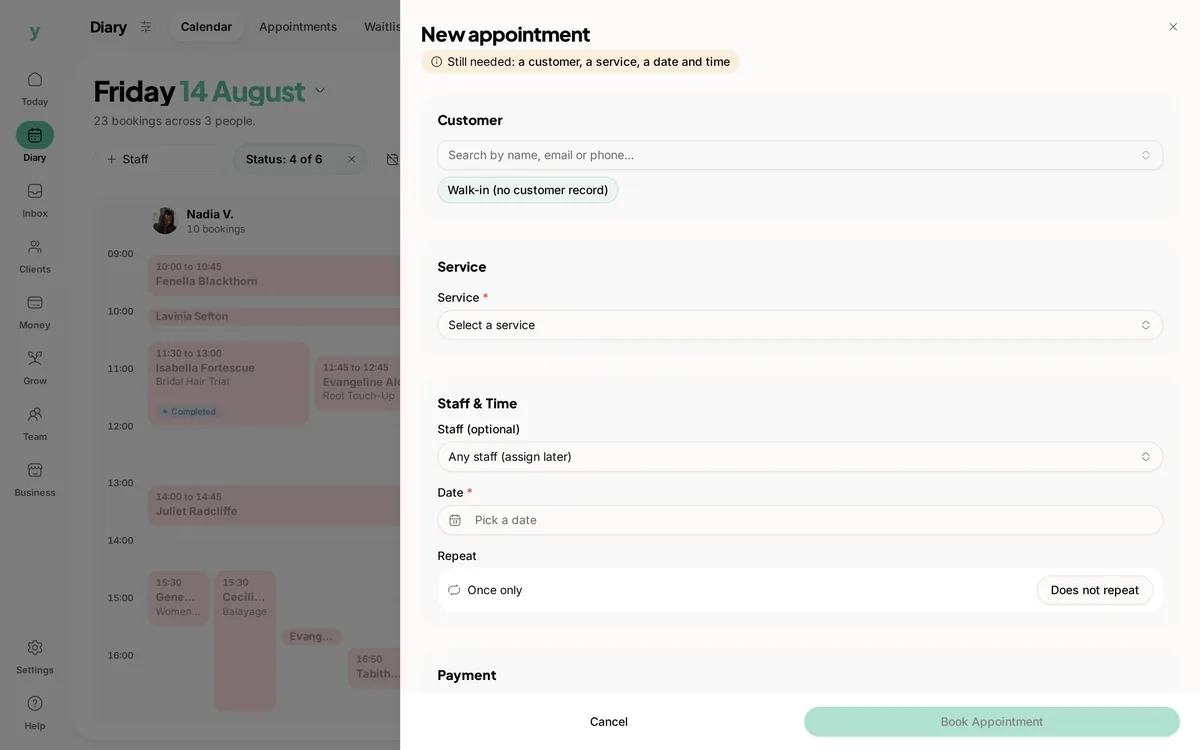Click Nadia V. avatar photo
This screenshot has width=1200, height=750.
pos(165,221)
